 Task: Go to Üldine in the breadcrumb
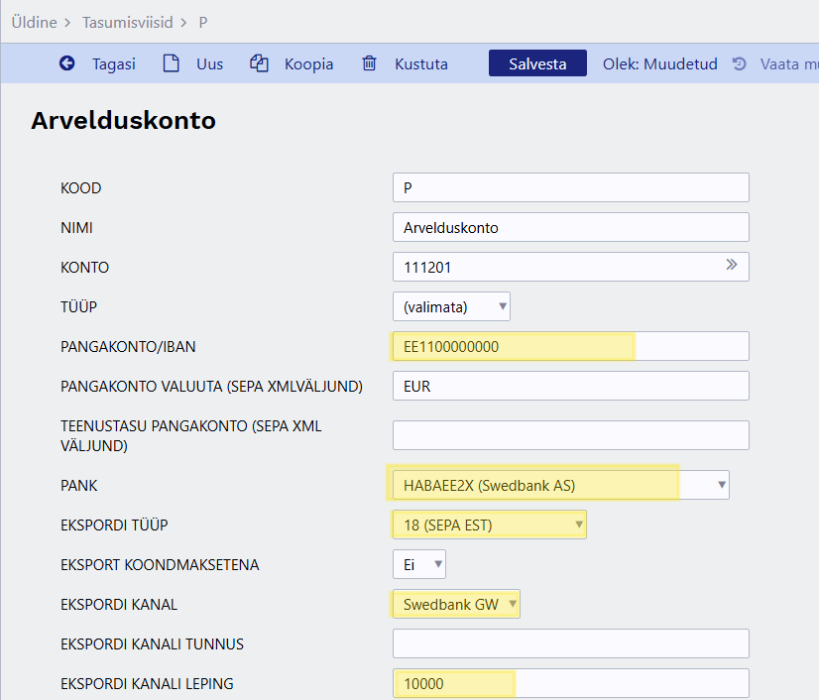pyautogui.click(x=33, y=20)
